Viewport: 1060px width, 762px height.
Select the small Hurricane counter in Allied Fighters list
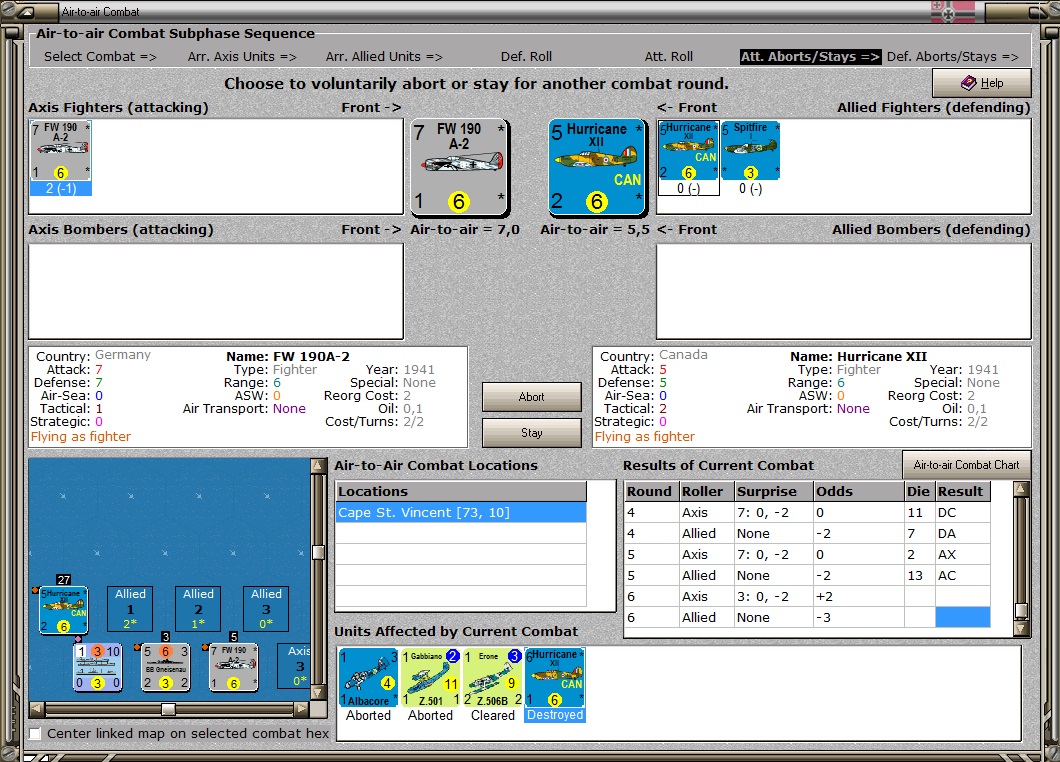click(688, 151)
